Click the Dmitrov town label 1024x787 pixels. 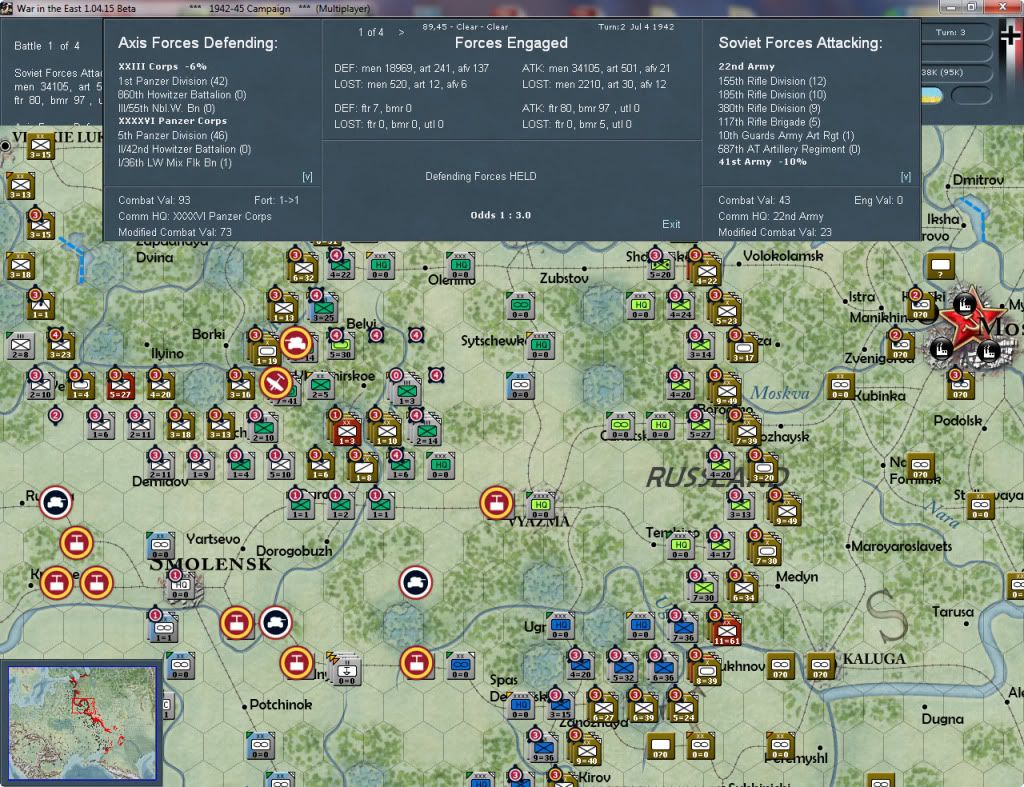(978, 180)
